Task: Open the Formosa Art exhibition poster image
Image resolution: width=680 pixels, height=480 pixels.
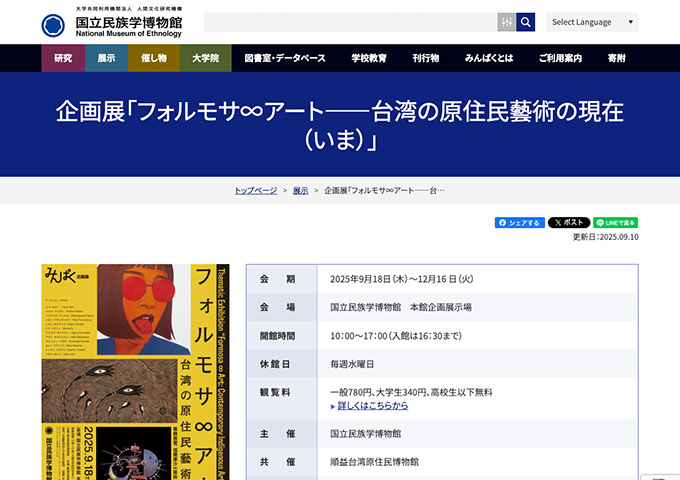Action: pos(121,372)
